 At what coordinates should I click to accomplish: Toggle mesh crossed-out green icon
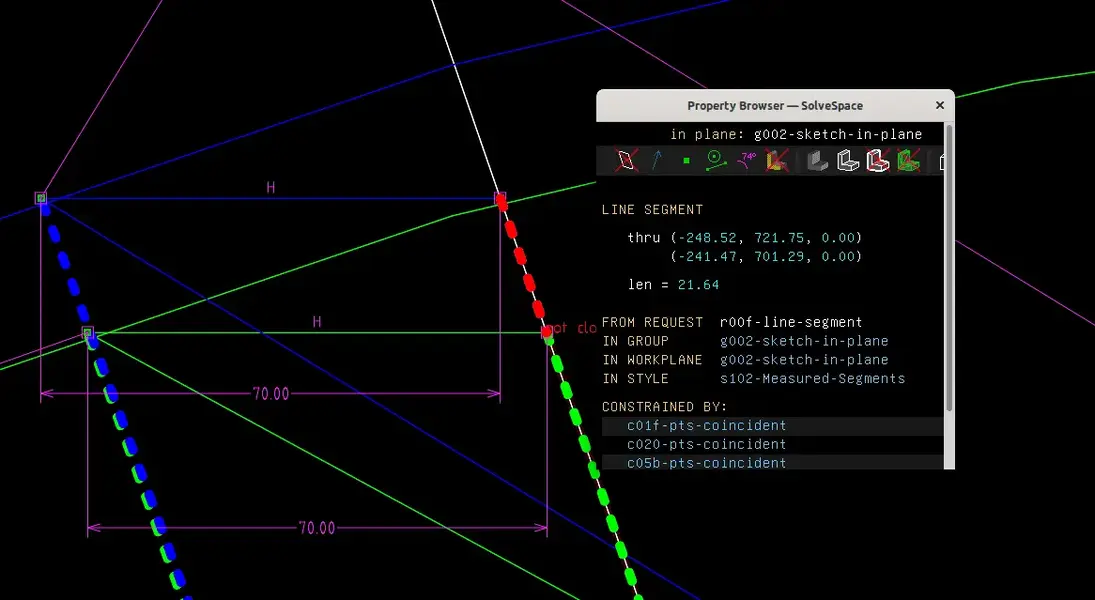[909, 161]
